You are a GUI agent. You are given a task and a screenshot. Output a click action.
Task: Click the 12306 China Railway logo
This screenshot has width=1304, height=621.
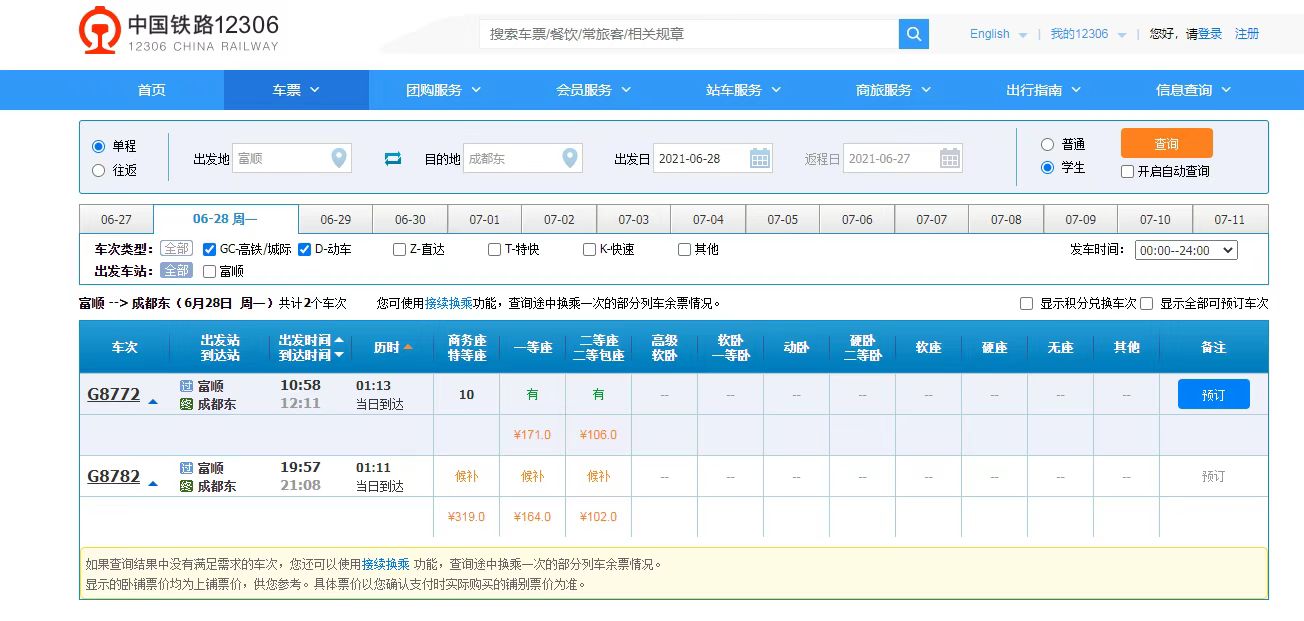[180, 31]
